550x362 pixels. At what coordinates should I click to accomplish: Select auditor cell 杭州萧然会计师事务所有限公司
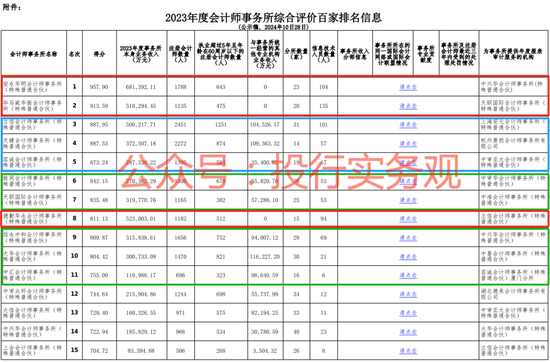click(x=513, y=143)
